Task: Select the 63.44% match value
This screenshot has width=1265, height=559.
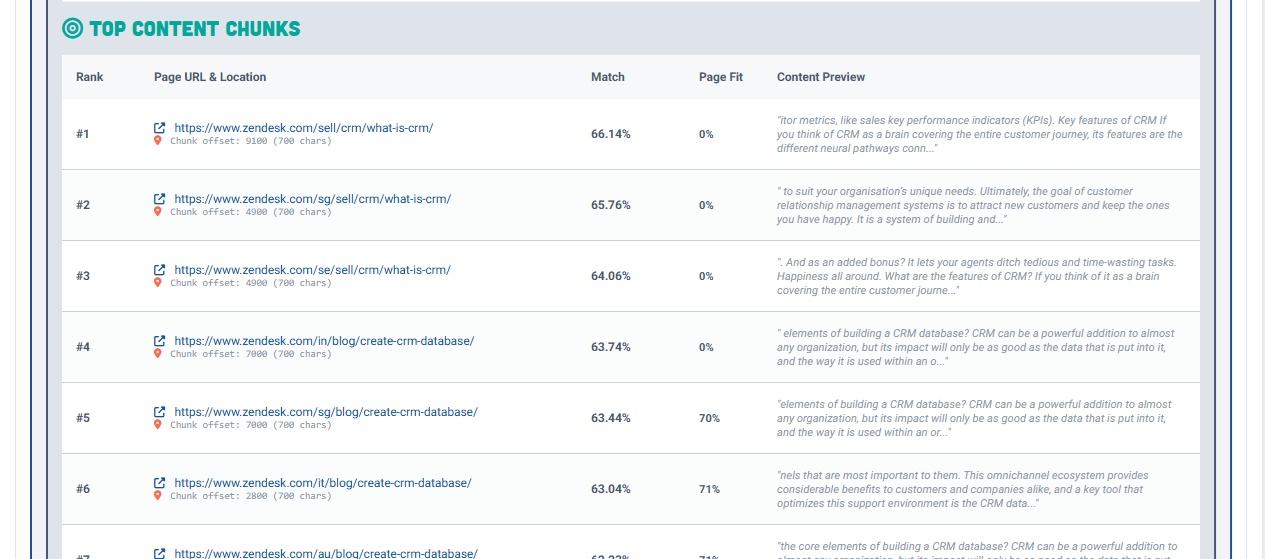Action: point(611,418)
